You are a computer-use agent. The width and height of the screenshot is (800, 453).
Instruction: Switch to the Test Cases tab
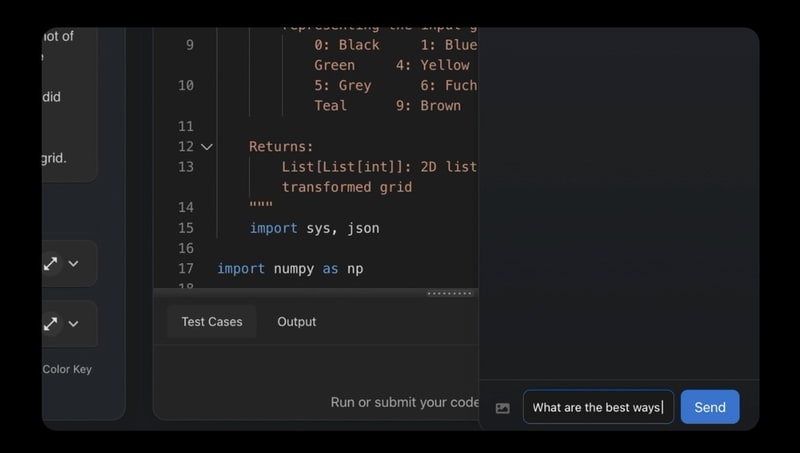[x=211, y=322]
